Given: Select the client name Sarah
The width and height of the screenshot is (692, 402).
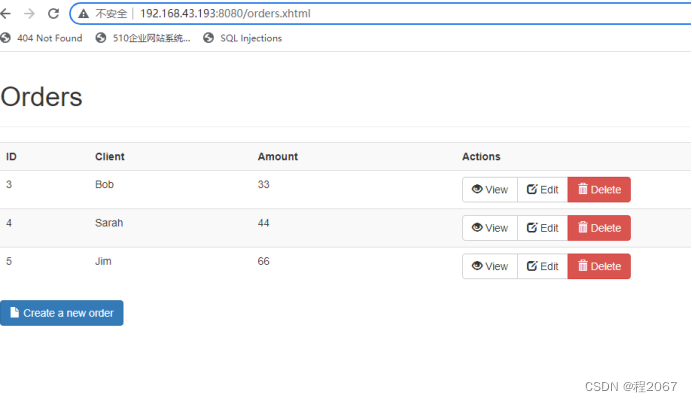Looking at the screenshot, I should coord(109,223).
